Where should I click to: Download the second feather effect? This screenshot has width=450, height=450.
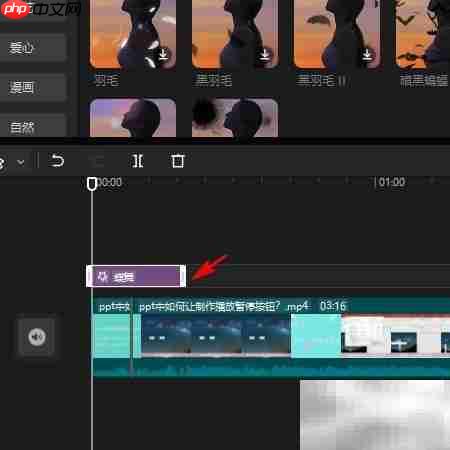[265, 54]
